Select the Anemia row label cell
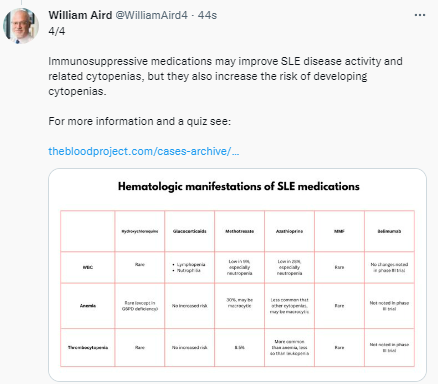438x384 pixels. pos(88,306)
